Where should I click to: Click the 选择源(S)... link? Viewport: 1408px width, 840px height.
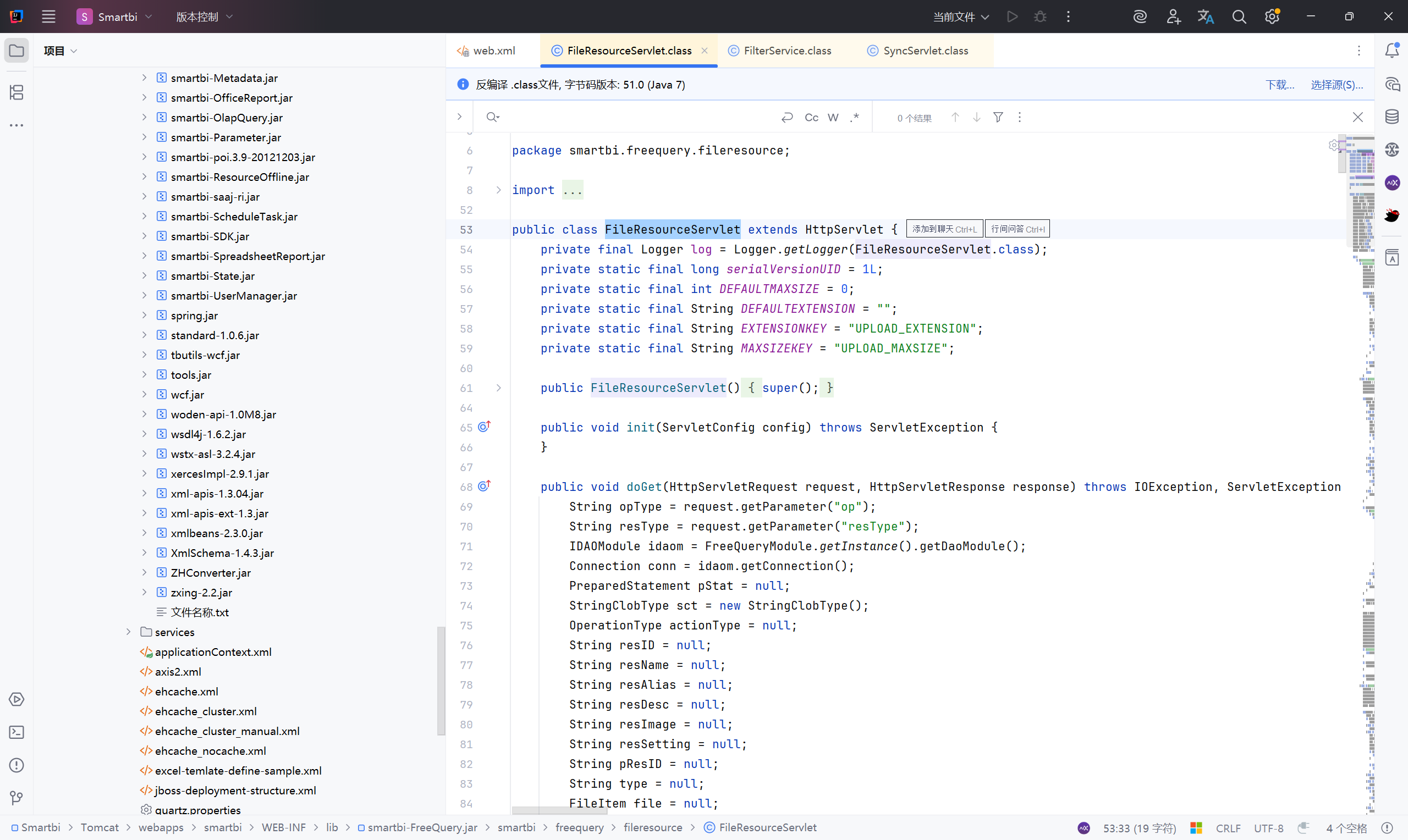click(1336, 85)
